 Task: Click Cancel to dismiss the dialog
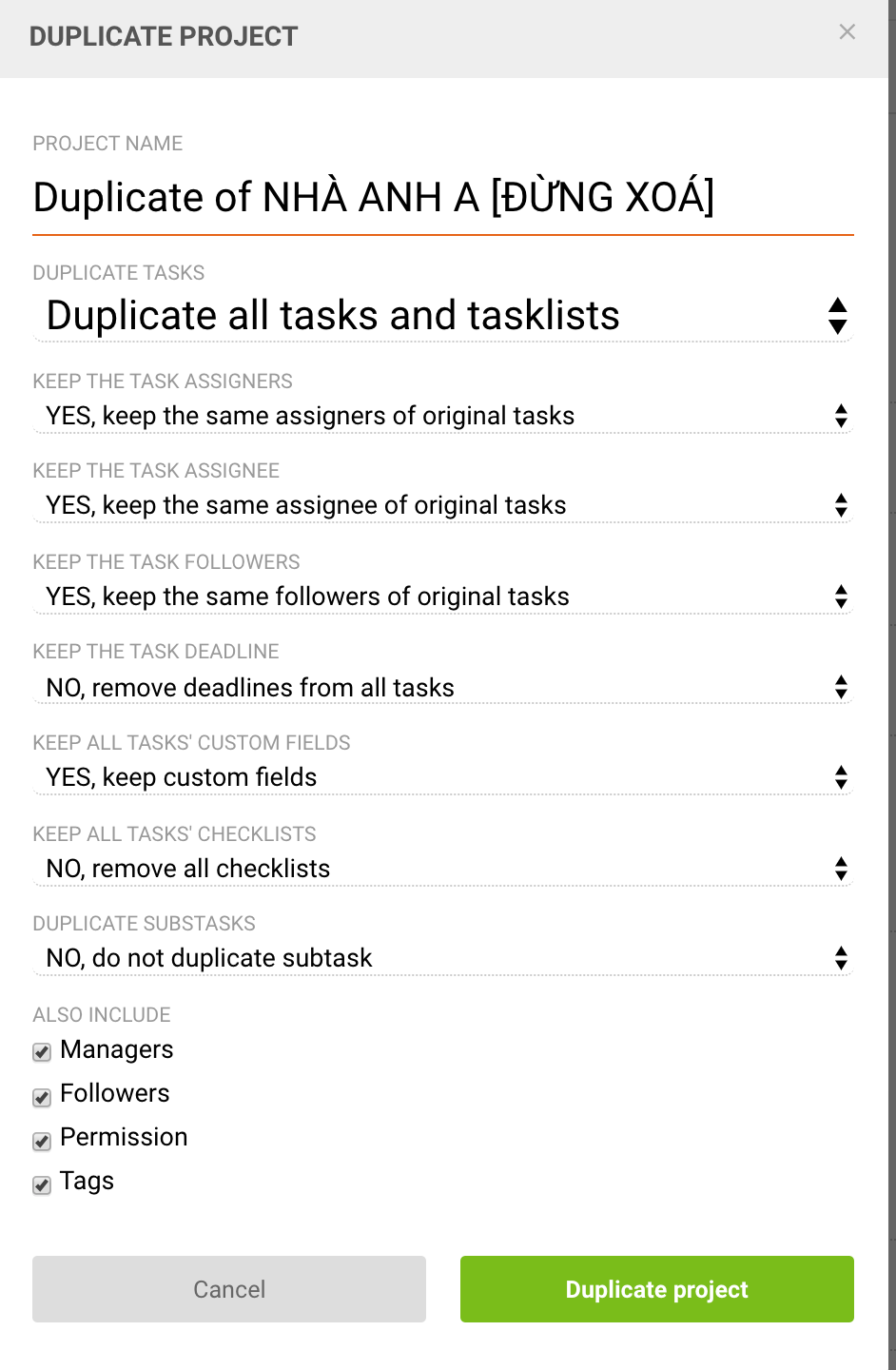(228, 1289)
